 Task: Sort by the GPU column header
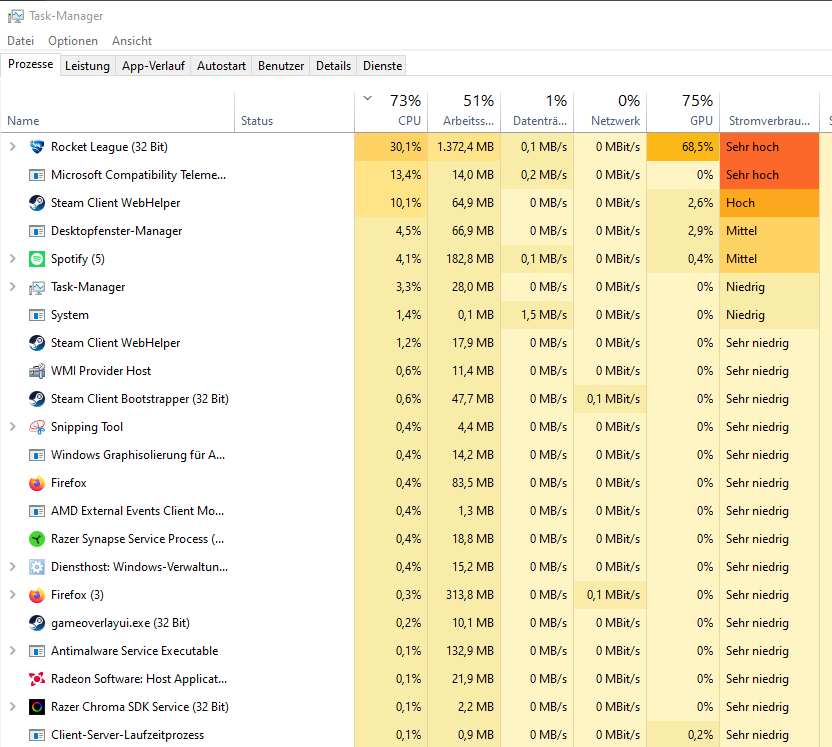[683, 111]
